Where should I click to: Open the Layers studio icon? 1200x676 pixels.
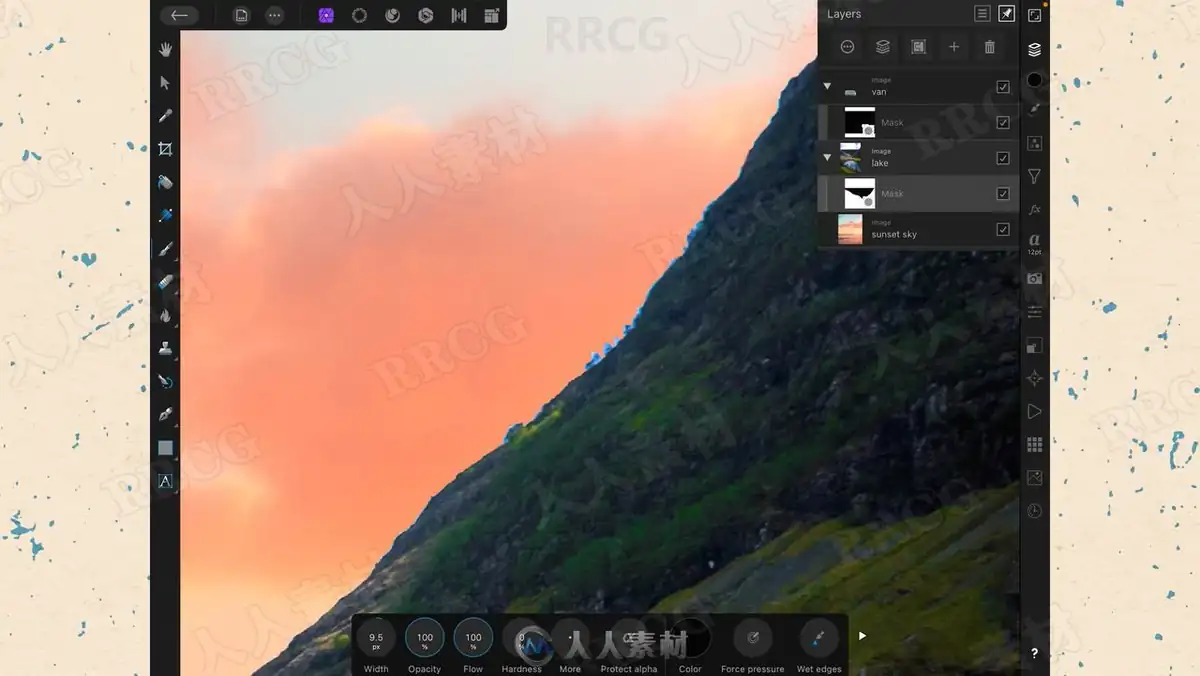click(1035, 49)
